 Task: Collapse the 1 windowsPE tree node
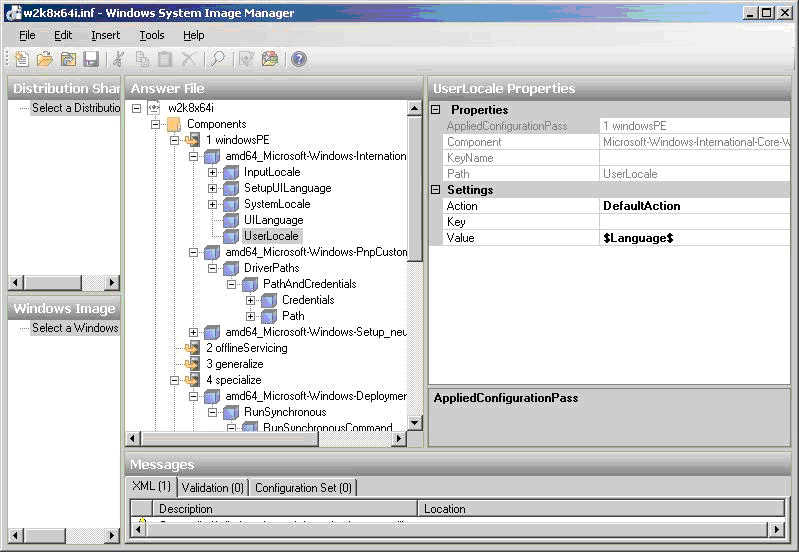point(175,140)
